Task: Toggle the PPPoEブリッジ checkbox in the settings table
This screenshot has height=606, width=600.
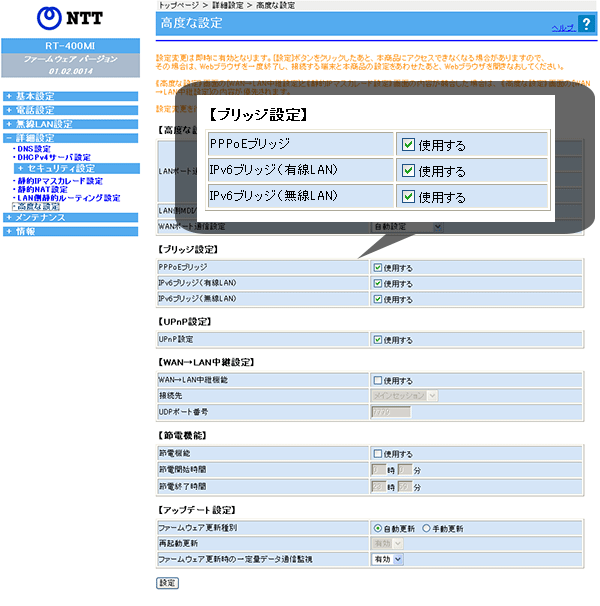Action: [378, 267]
